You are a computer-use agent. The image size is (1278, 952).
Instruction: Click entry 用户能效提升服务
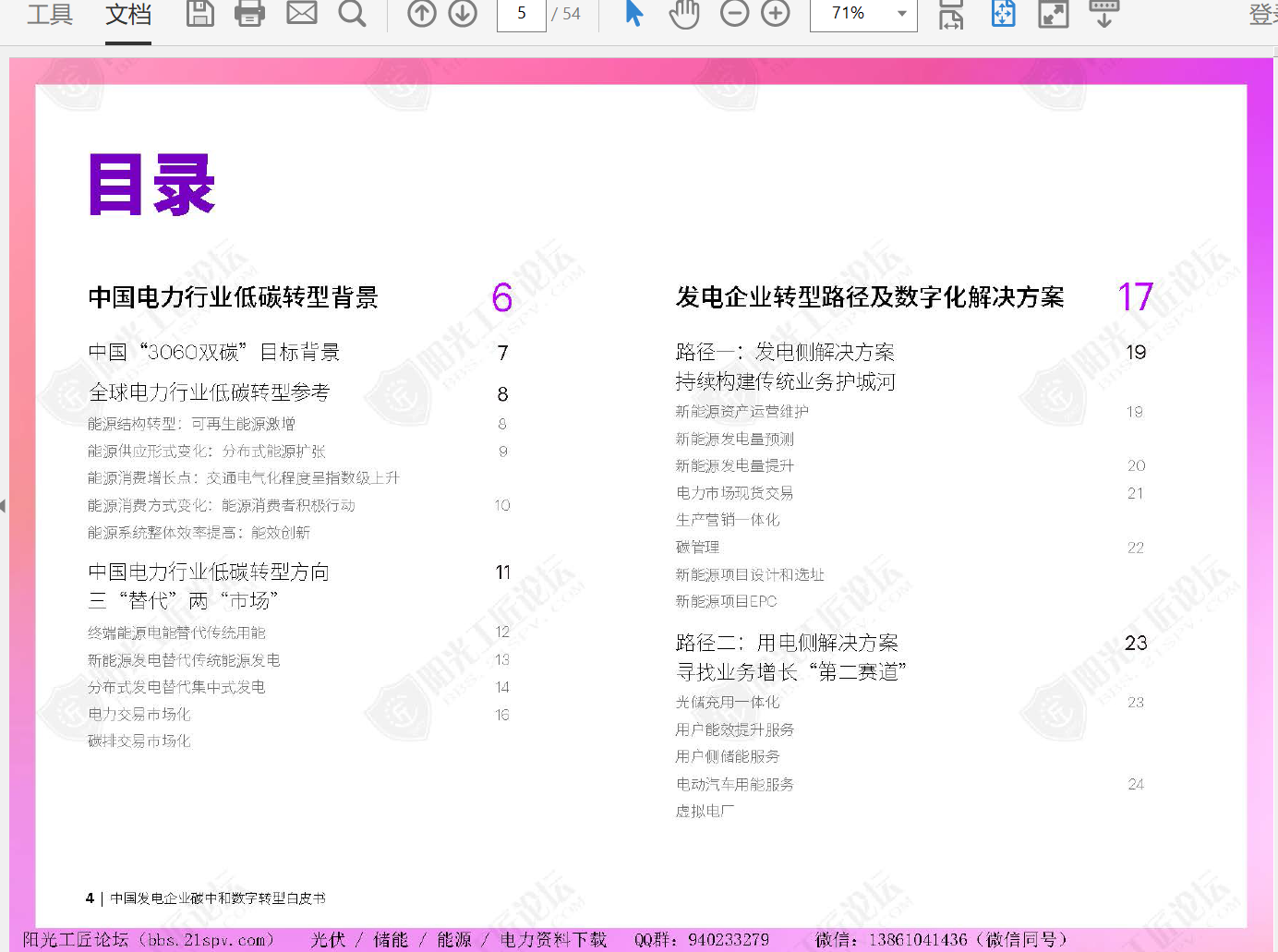[735, 729]
